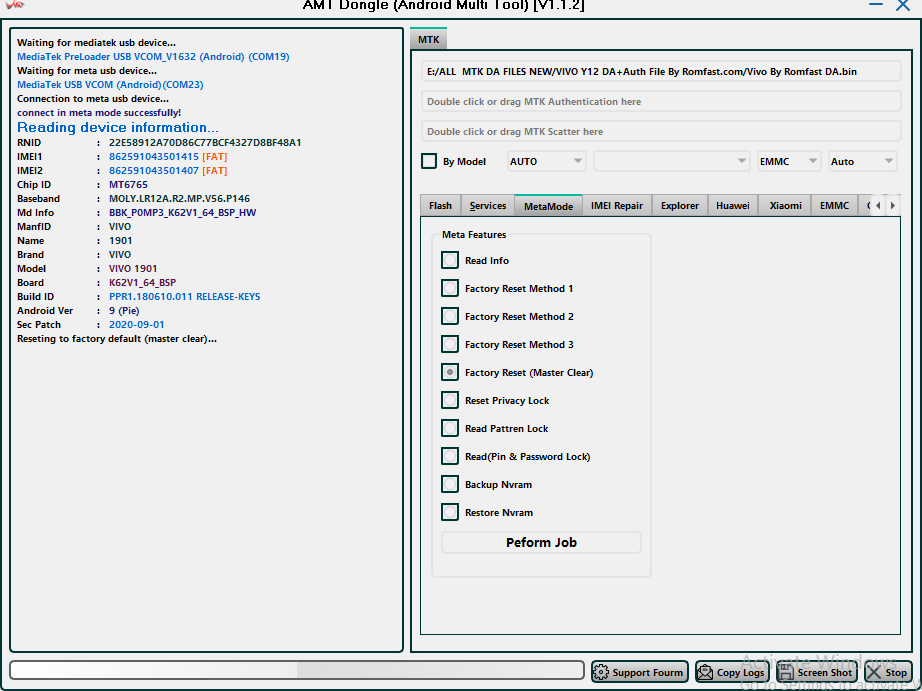
Task: Click the Screen Shot button label
Action: point(824,672)
